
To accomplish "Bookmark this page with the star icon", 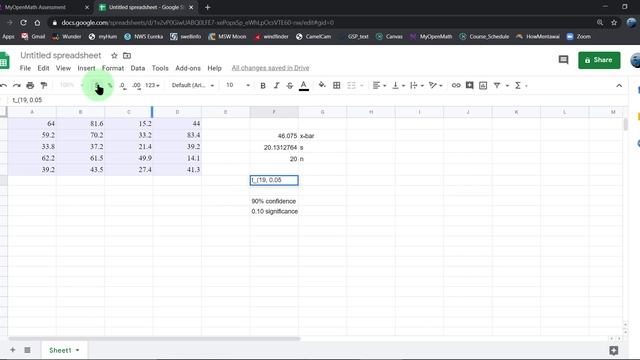I will [x=613, y=23].
